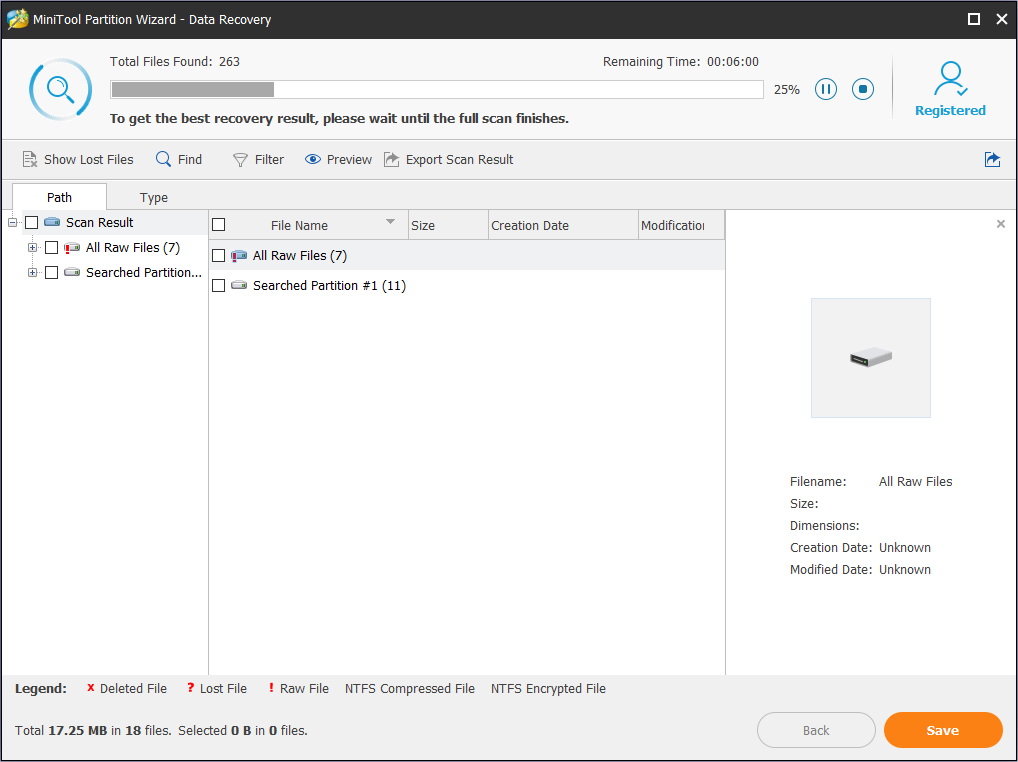Click the Raw File legend entry

(x=299, y=689)
